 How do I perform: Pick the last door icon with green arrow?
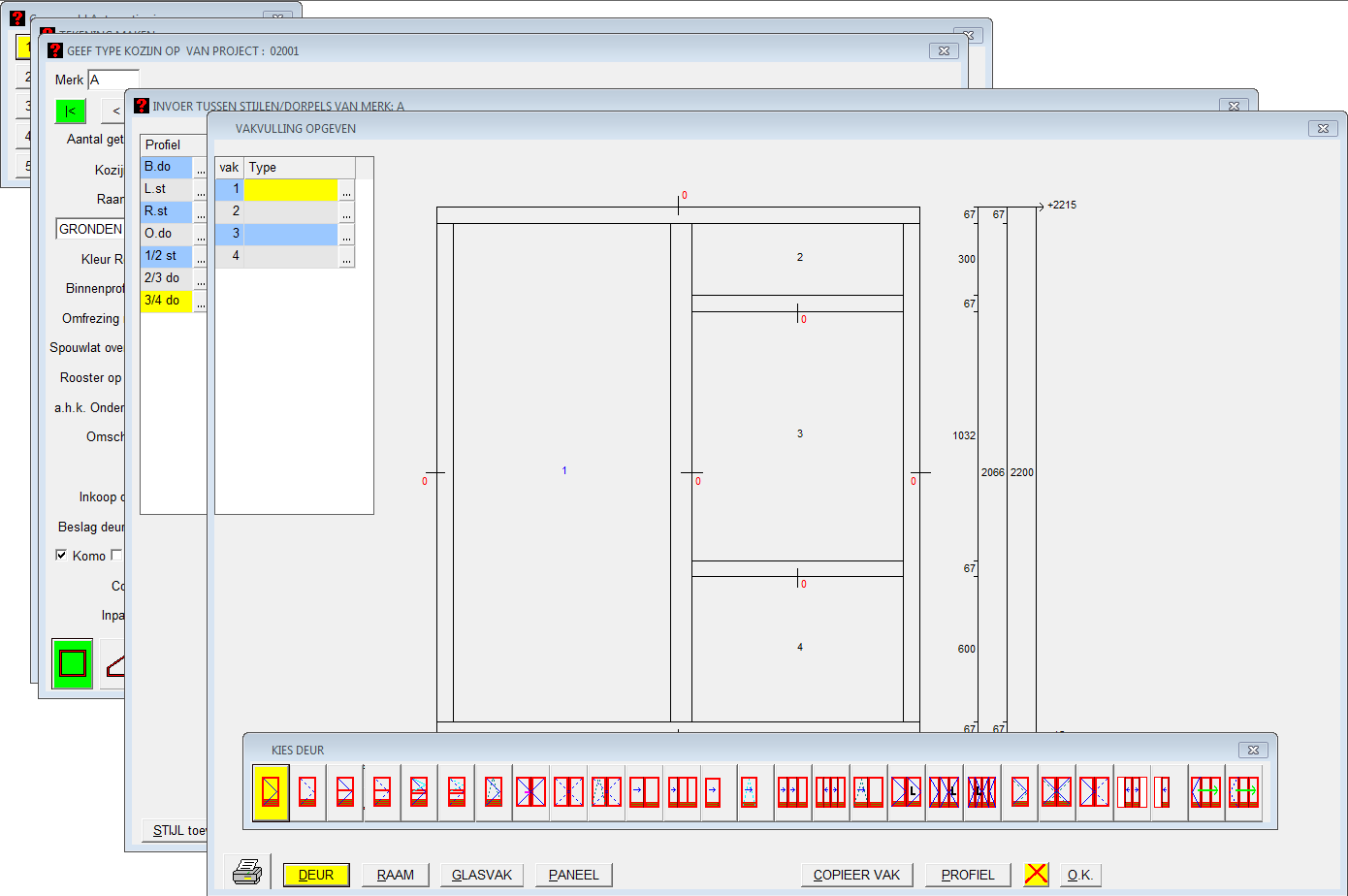(1243, 792)
